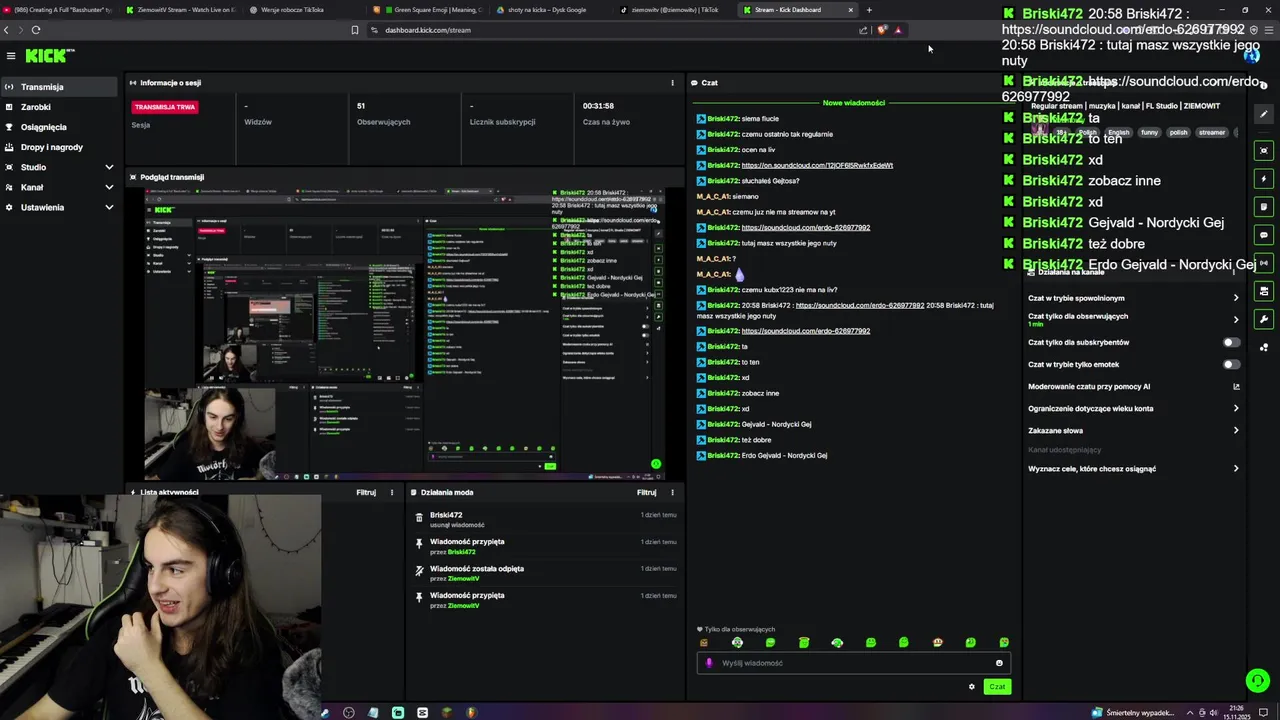Insert the first brown emote in emote row

point(703,643)
